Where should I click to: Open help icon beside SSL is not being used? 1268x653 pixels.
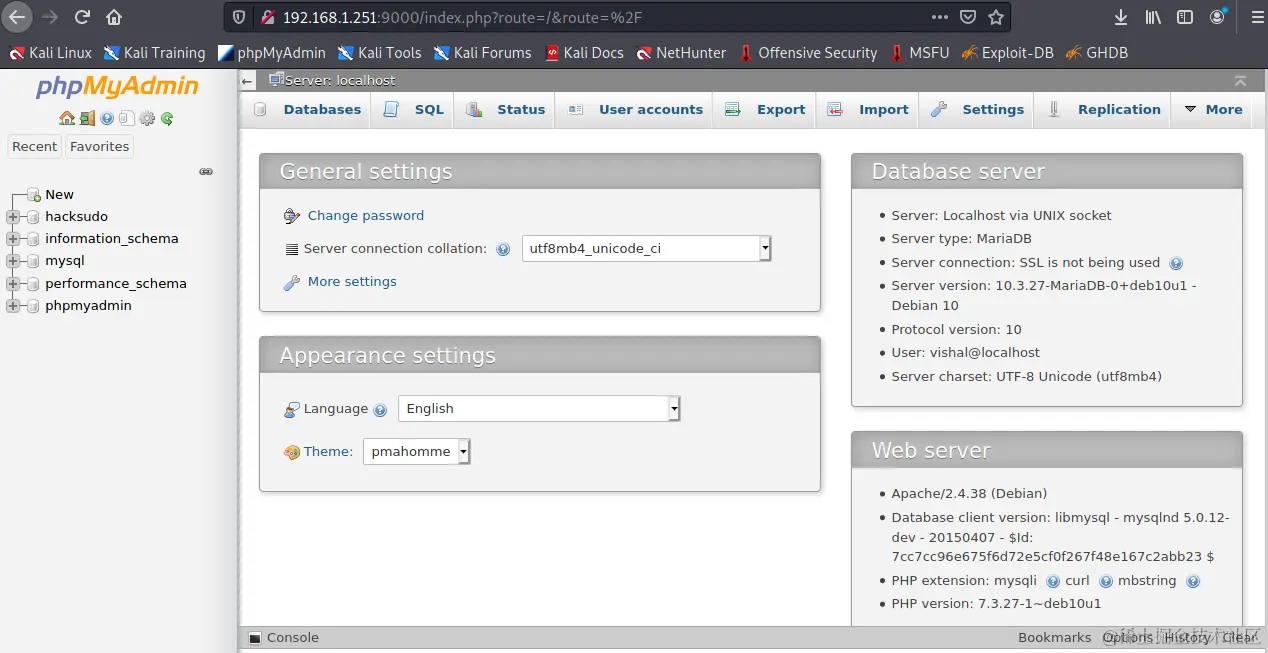click(1176, 264)
